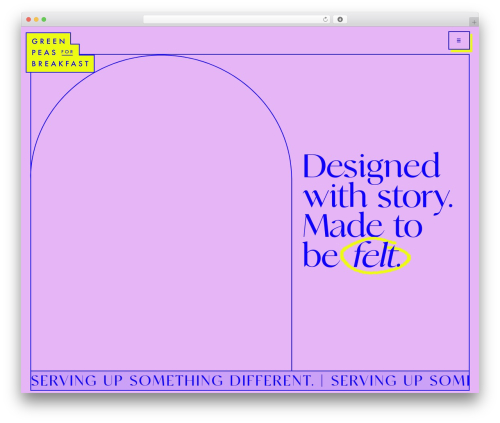Open the hamburger menu icon

coord(459,41)
